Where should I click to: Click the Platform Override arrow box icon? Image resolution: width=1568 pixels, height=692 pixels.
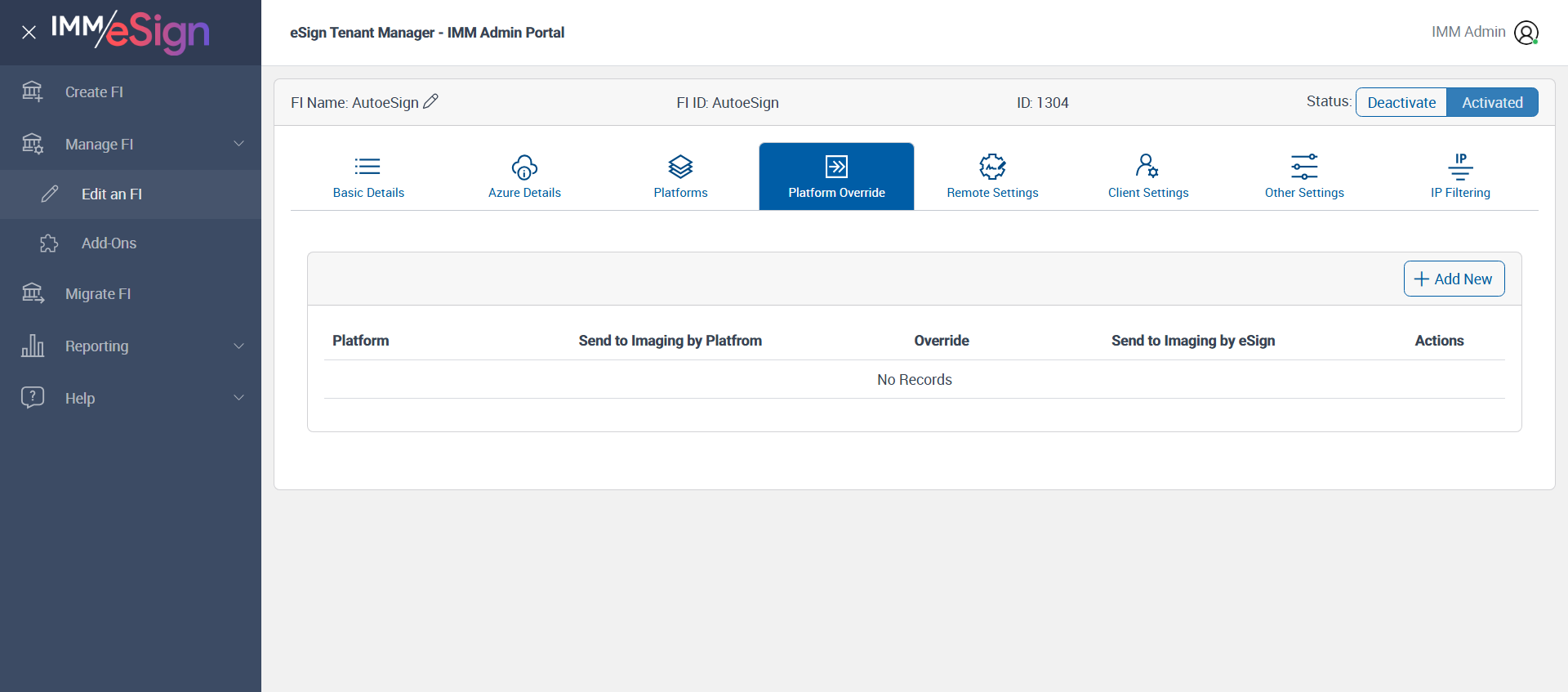[x=836, y=167]
